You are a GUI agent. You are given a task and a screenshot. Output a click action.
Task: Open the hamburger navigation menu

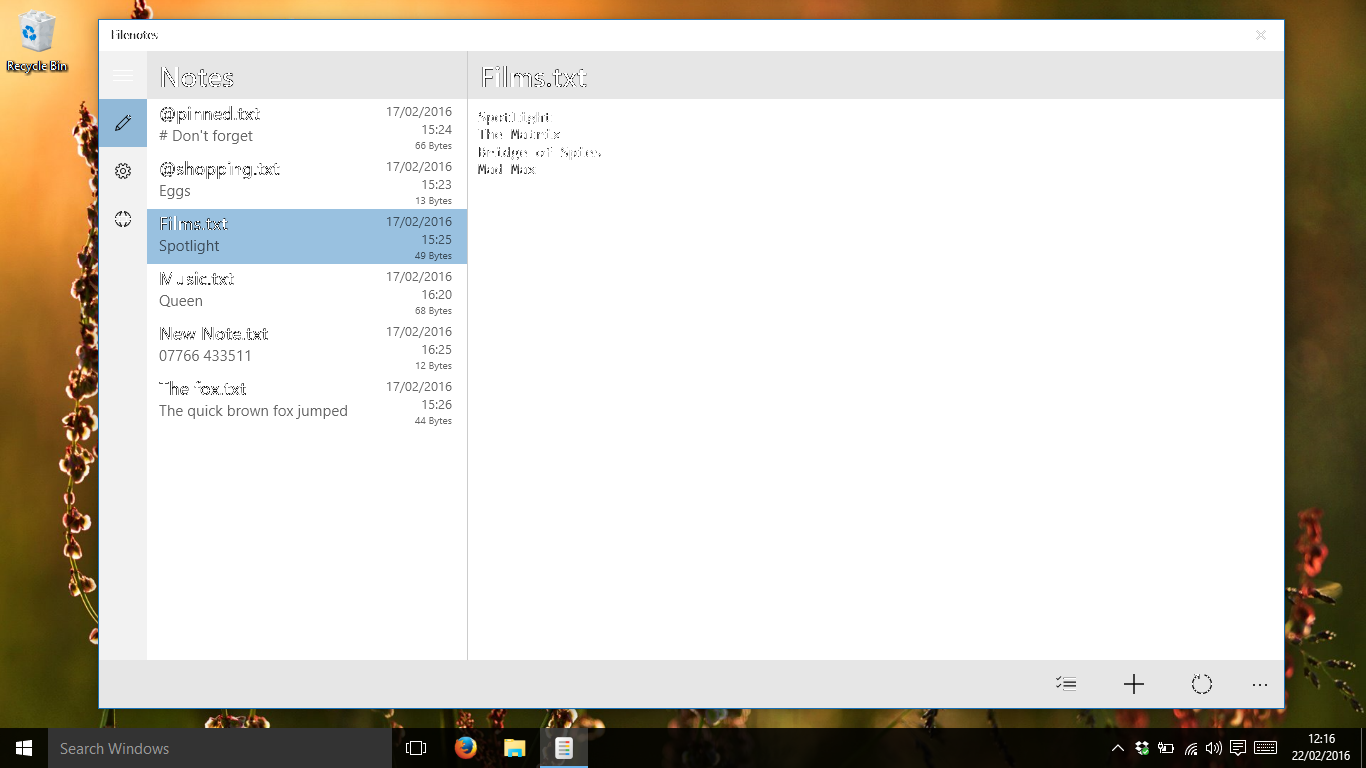click(x=123, y=76)
